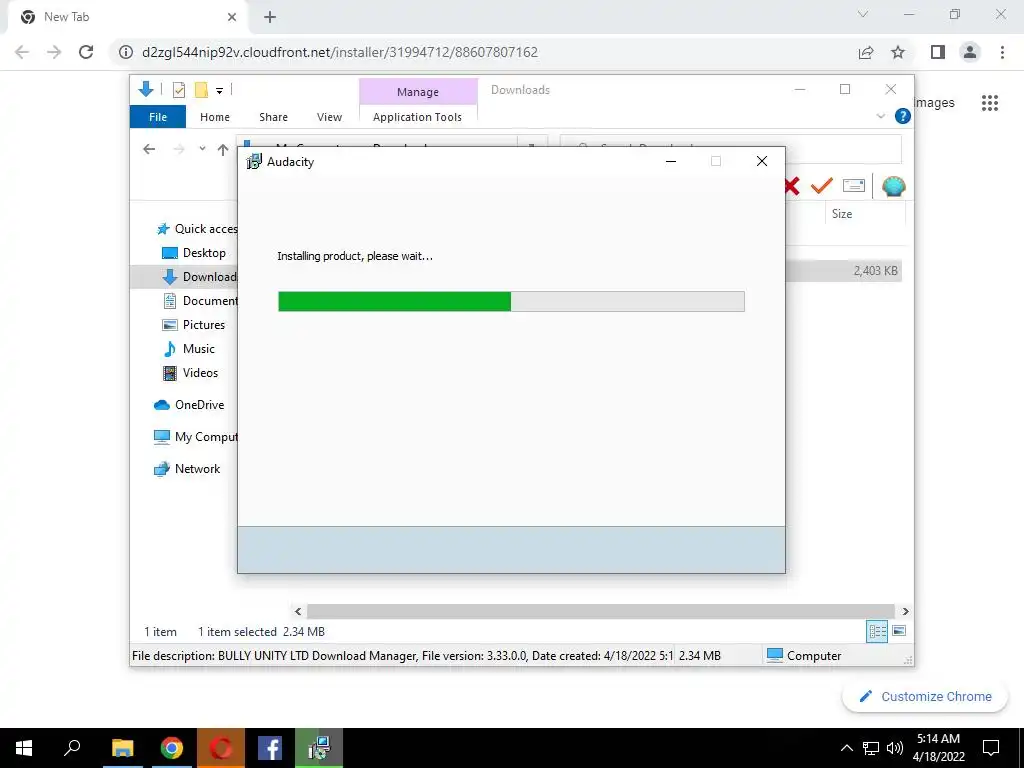Share this page icon in Chrome
The width and height of the screenshot is (1024, 768).
[866, 52]
